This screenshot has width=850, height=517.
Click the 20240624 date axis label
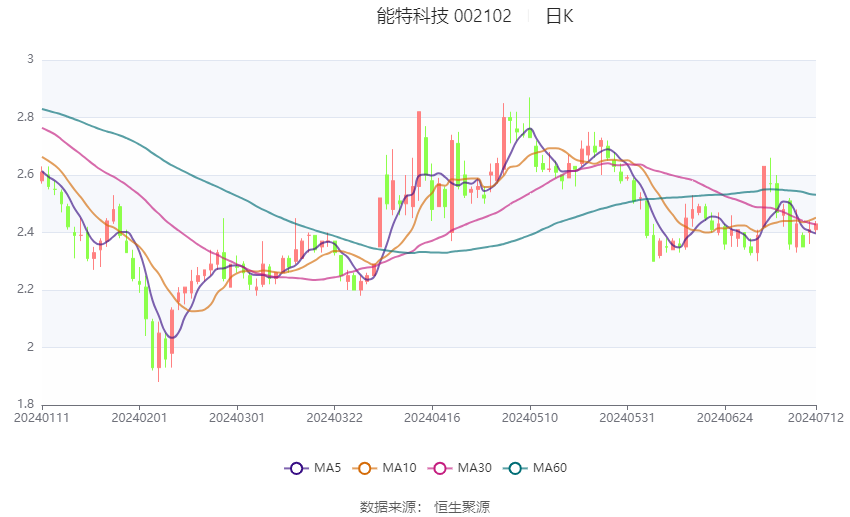click(725, 418)
